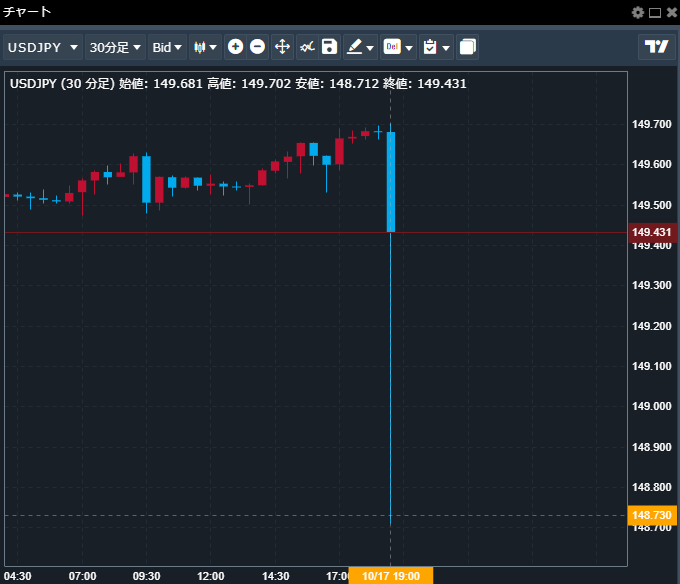Viewport: 680px width, 584px height.
Task: Expand the clipboard template dropdown arrow
Action: (x=446, y=48)
